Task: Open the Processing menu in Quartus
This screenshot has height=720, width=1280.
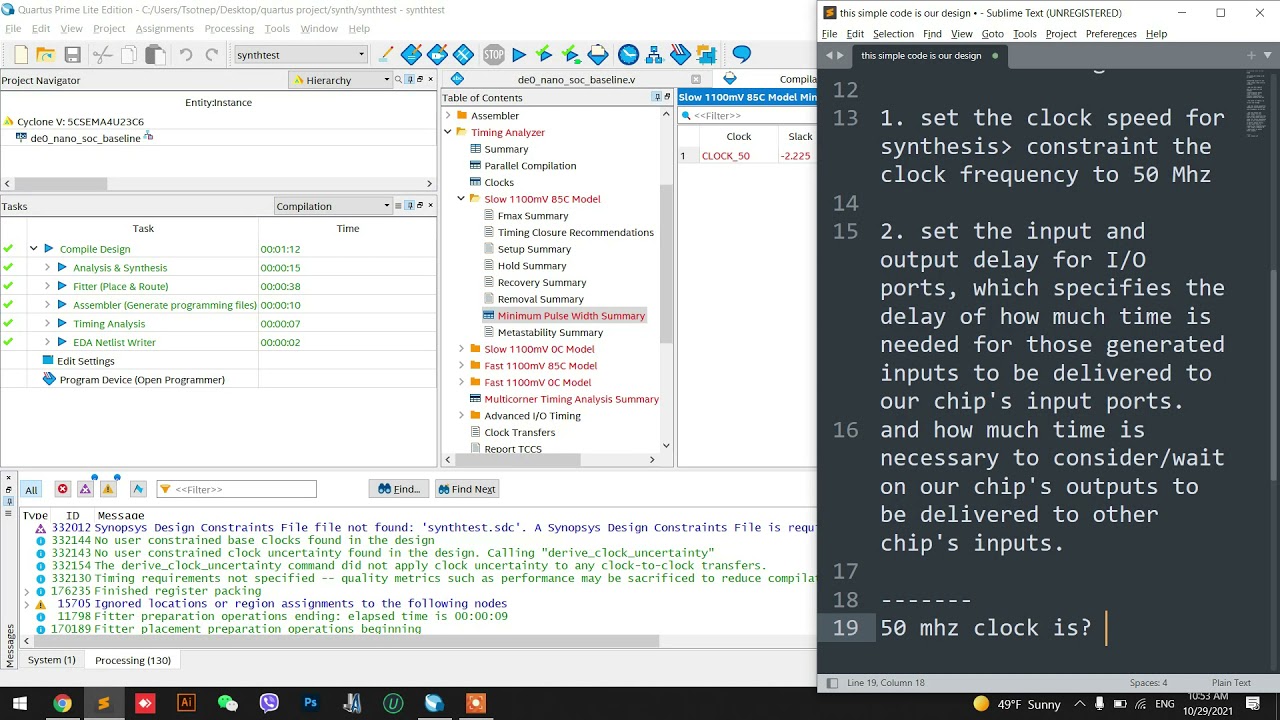Action: coord(229,28)
